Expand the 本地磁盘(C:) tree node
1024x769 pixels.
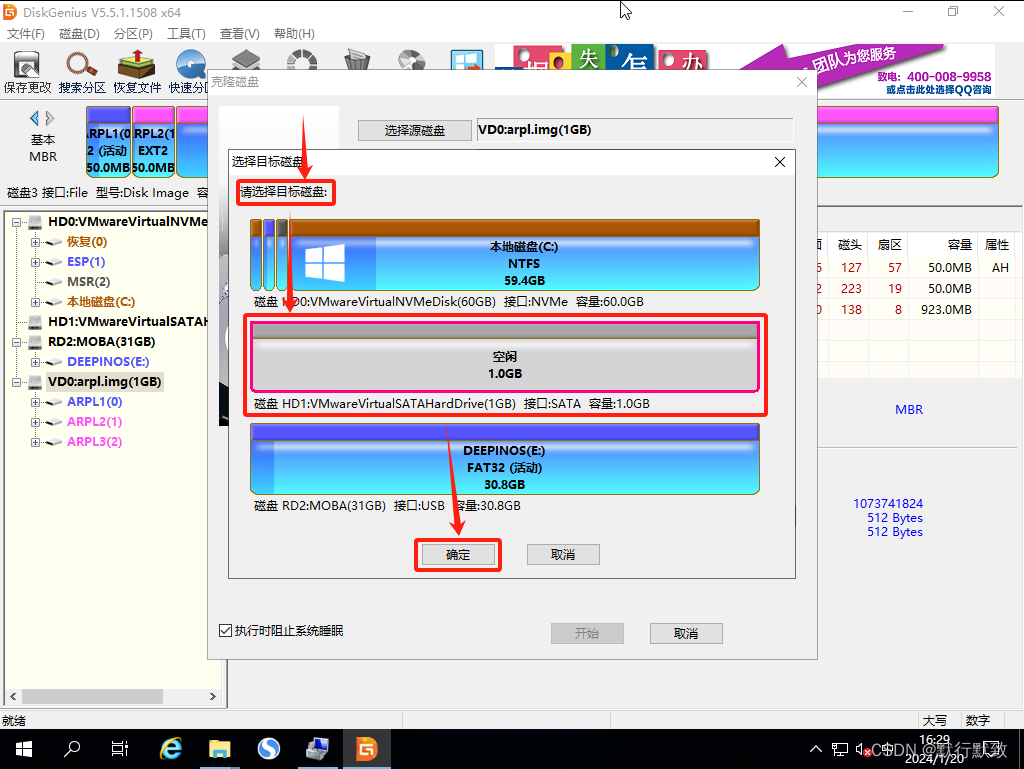click(x=35, y=302)
